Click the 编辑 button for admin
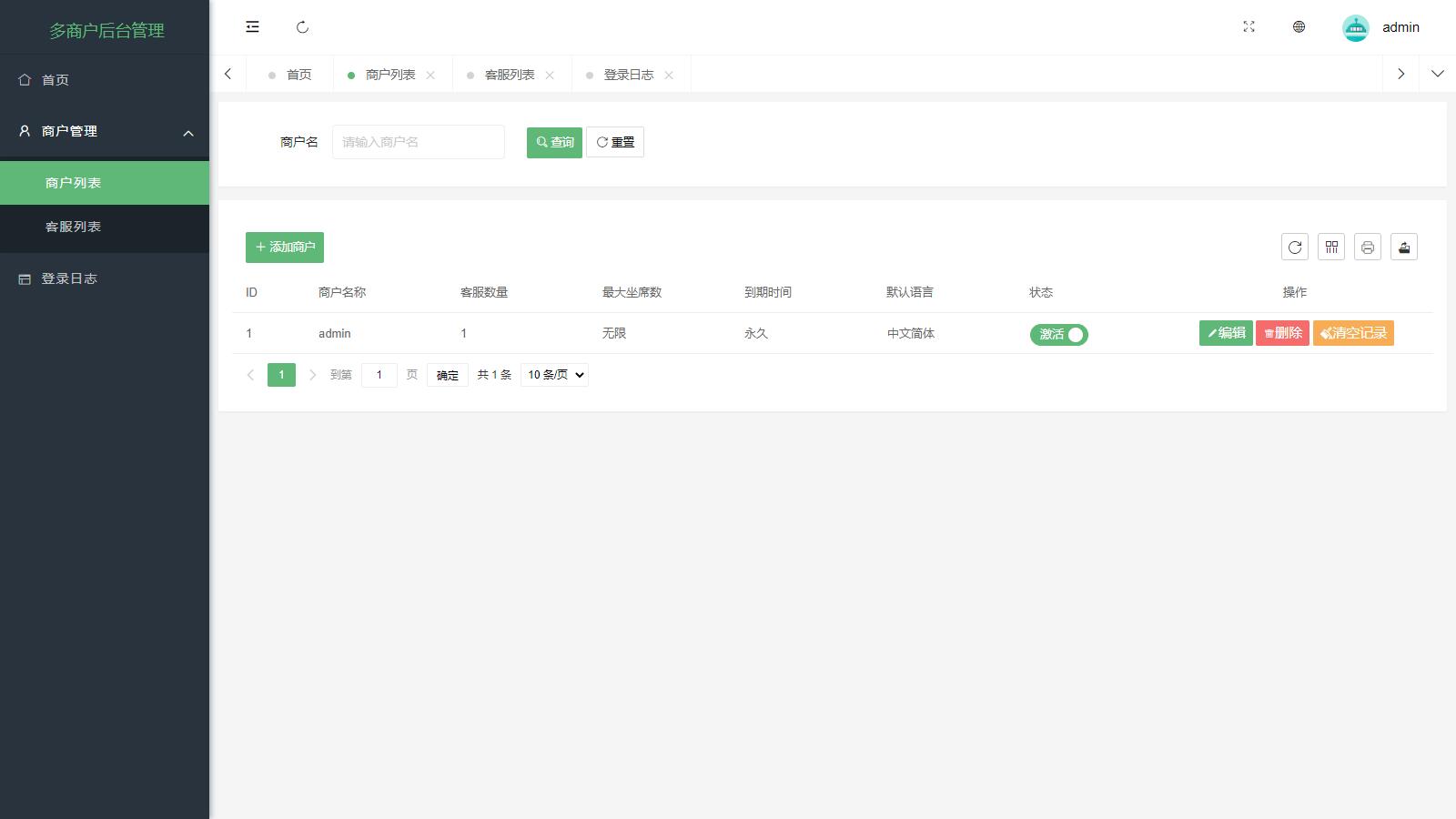The width and height of the screenshot is (1456, 819). [1225, 333]
